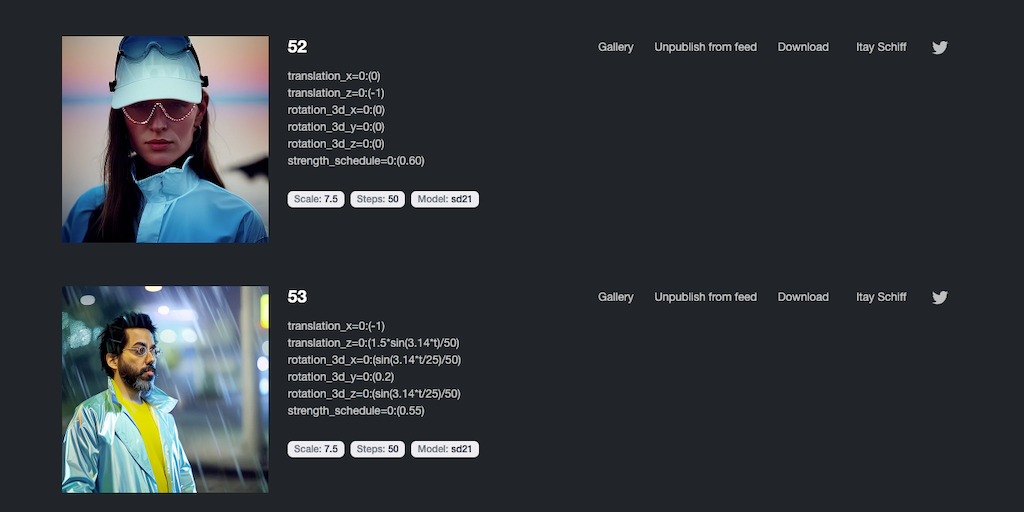Unpublish post 52 from feed

pyautogui.click(x=705, y=47)
